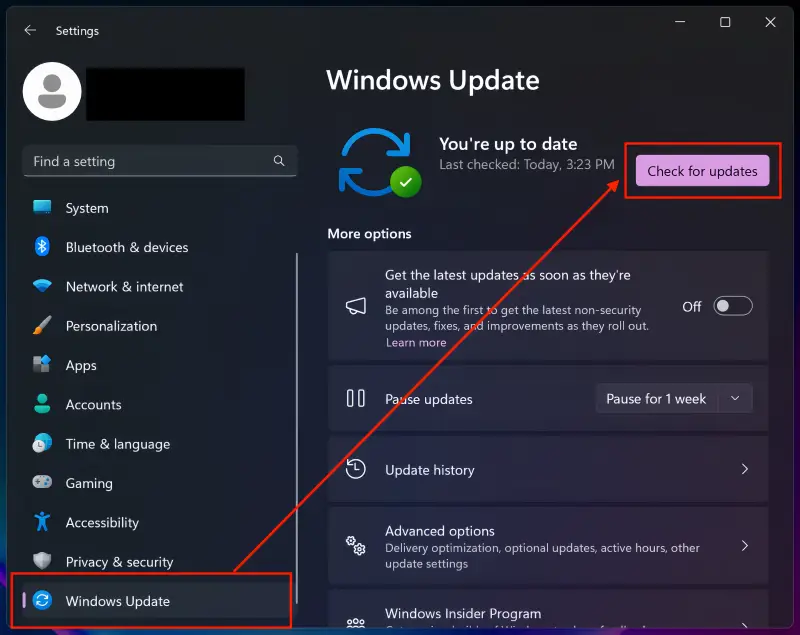Screen dimensions: 800x635
Task: Click the Windows Insider Program people icon
Action: pos(356,623)
